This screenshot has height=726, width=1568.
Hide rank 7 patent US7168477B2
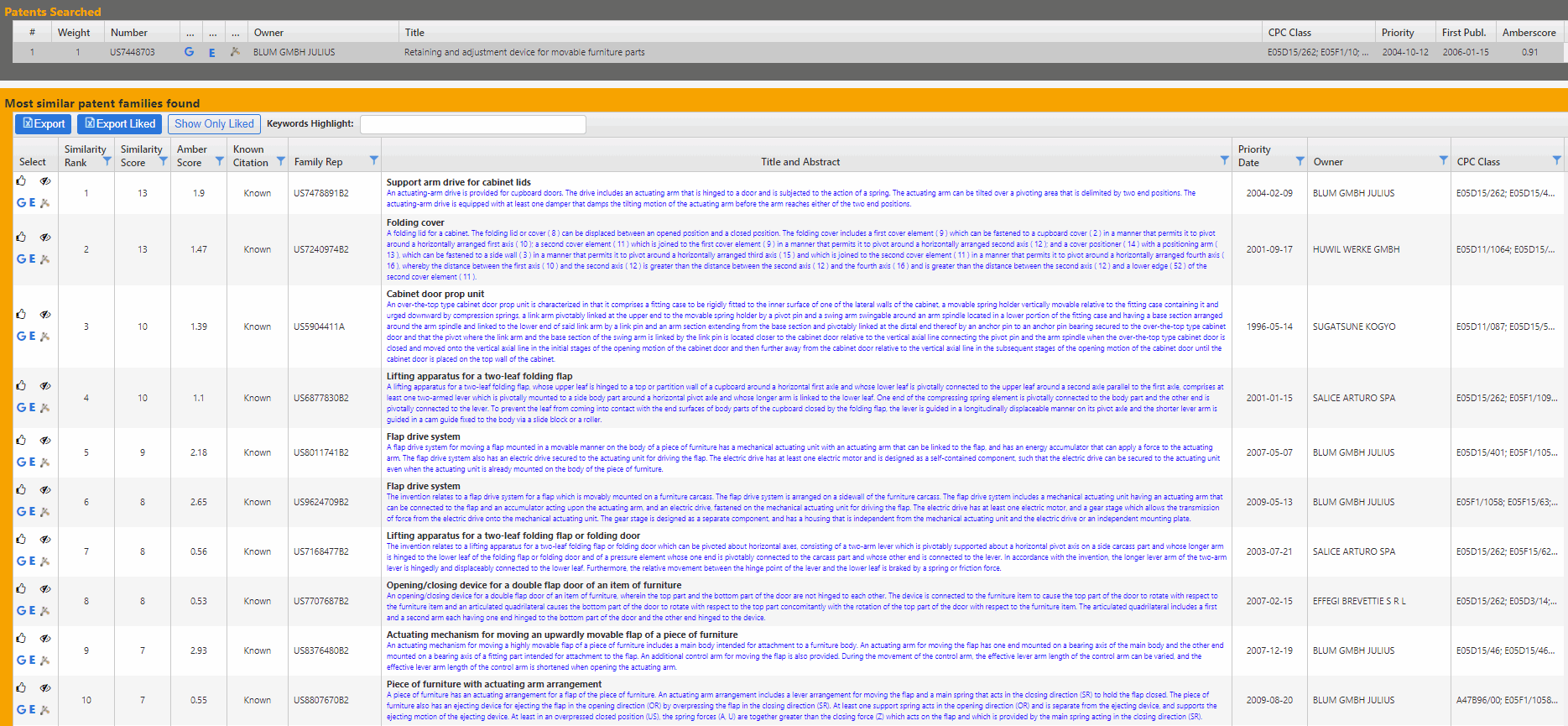coord(45,539)
